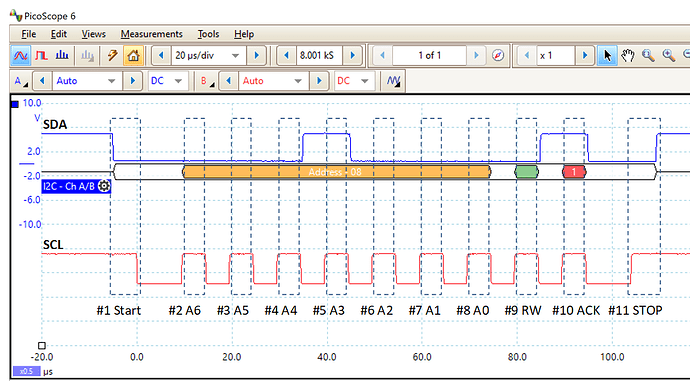690x381 pixels.
Task: Switch to Spectrum Mode icon
Action: coord(62,55)
